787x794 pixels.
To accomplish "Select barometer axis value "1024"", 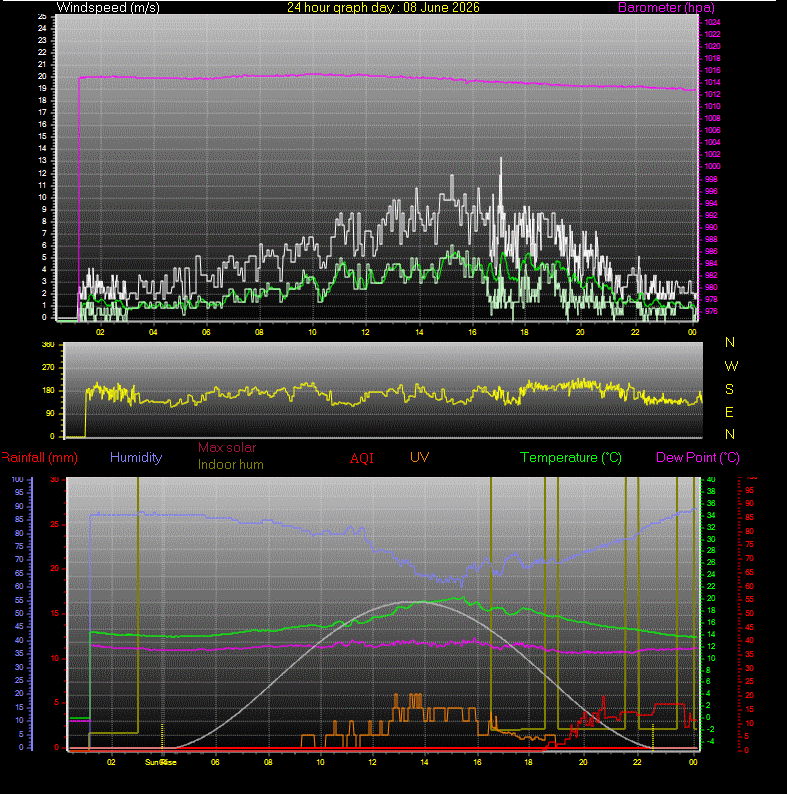I will point(712,22).
